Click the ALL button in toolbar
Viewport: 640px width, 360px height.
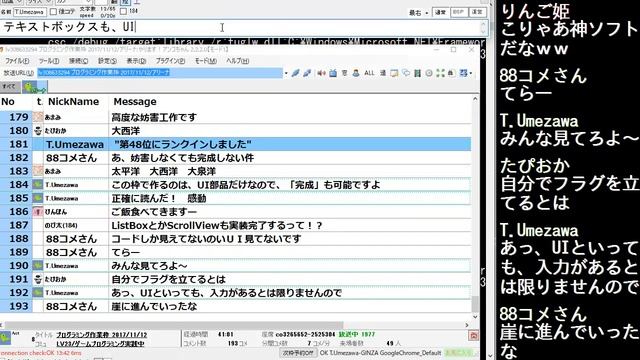(x=369, y=73)
